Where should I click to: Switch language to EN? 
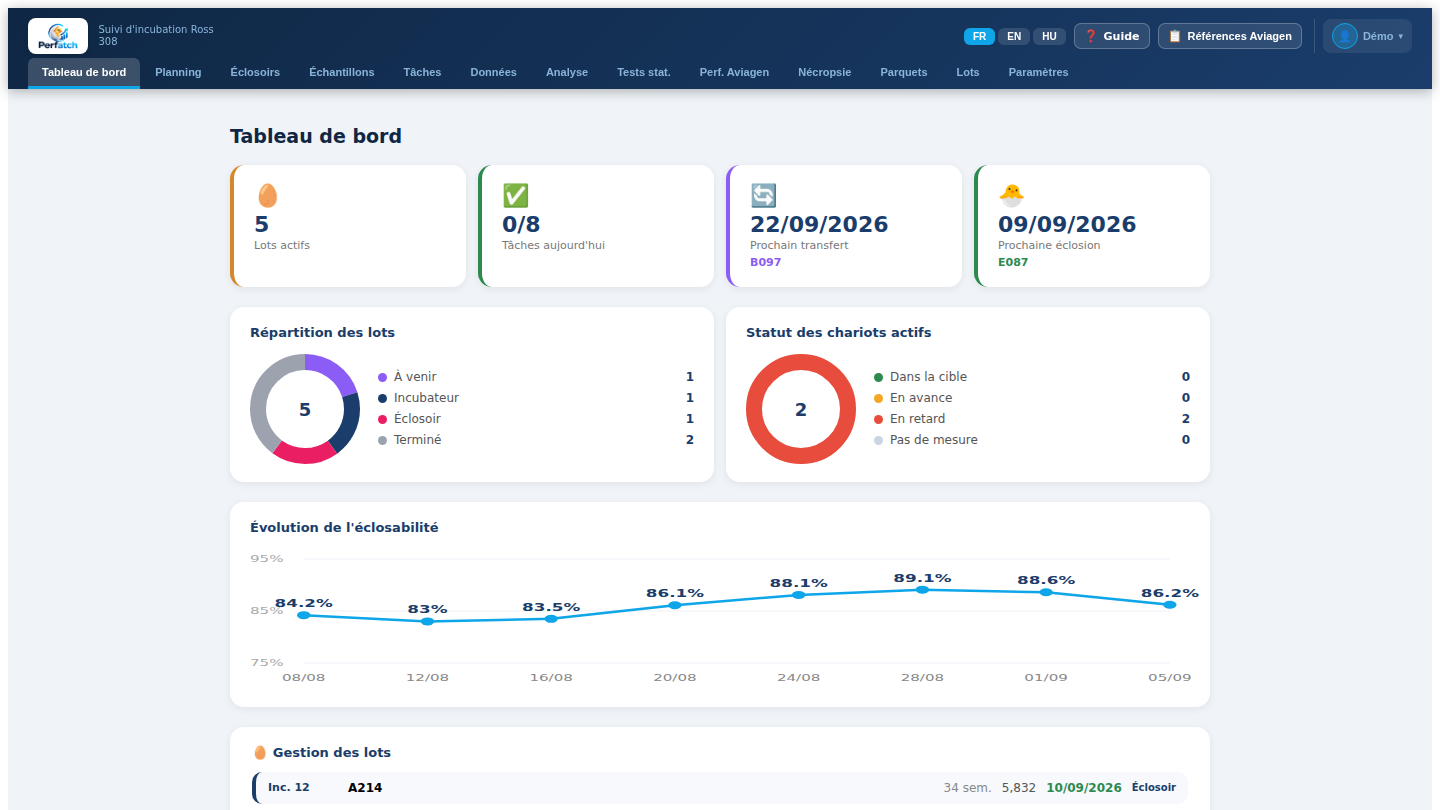[1014, 36]
